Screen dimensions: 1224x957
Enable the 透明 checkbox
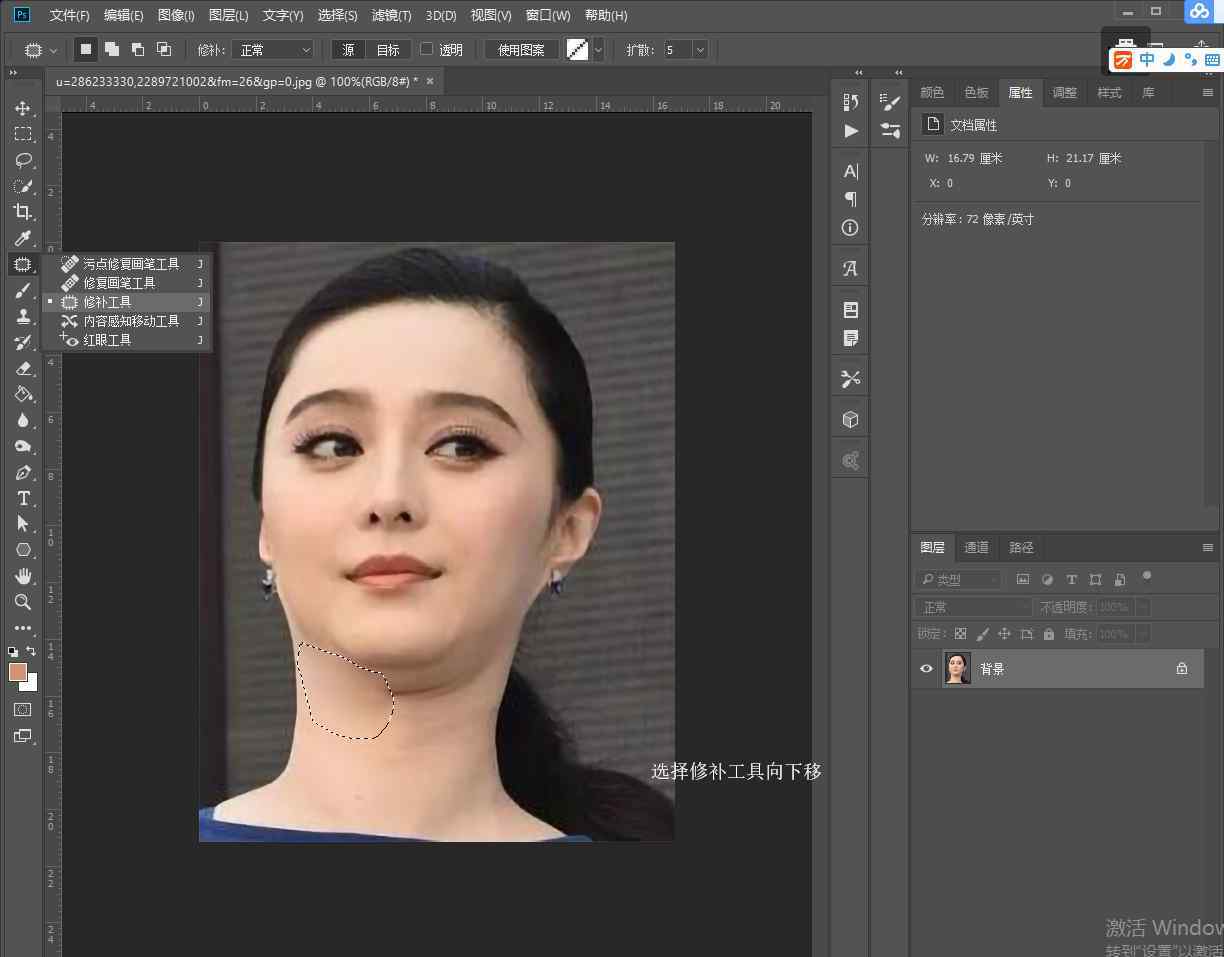click(x=427, y=49)
